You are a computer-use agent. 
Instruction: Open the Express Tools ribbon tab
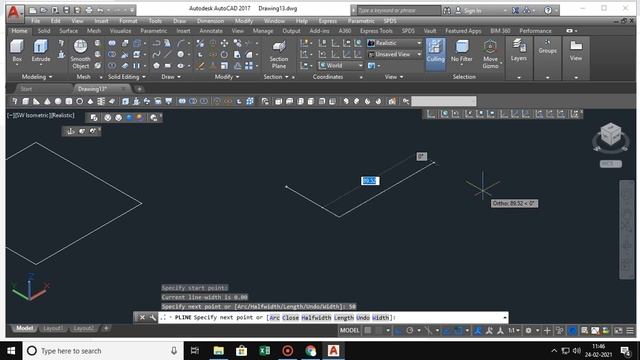376,31
